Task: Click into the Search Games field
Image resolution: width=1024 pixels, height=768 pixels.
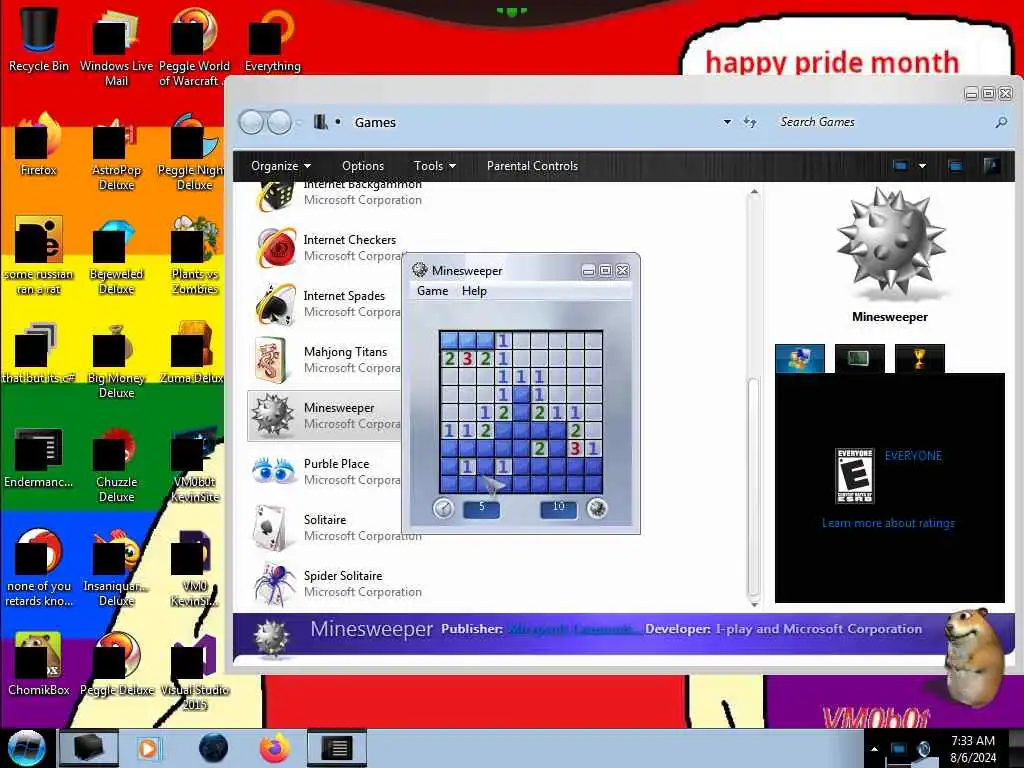Action: click(882, 122)
